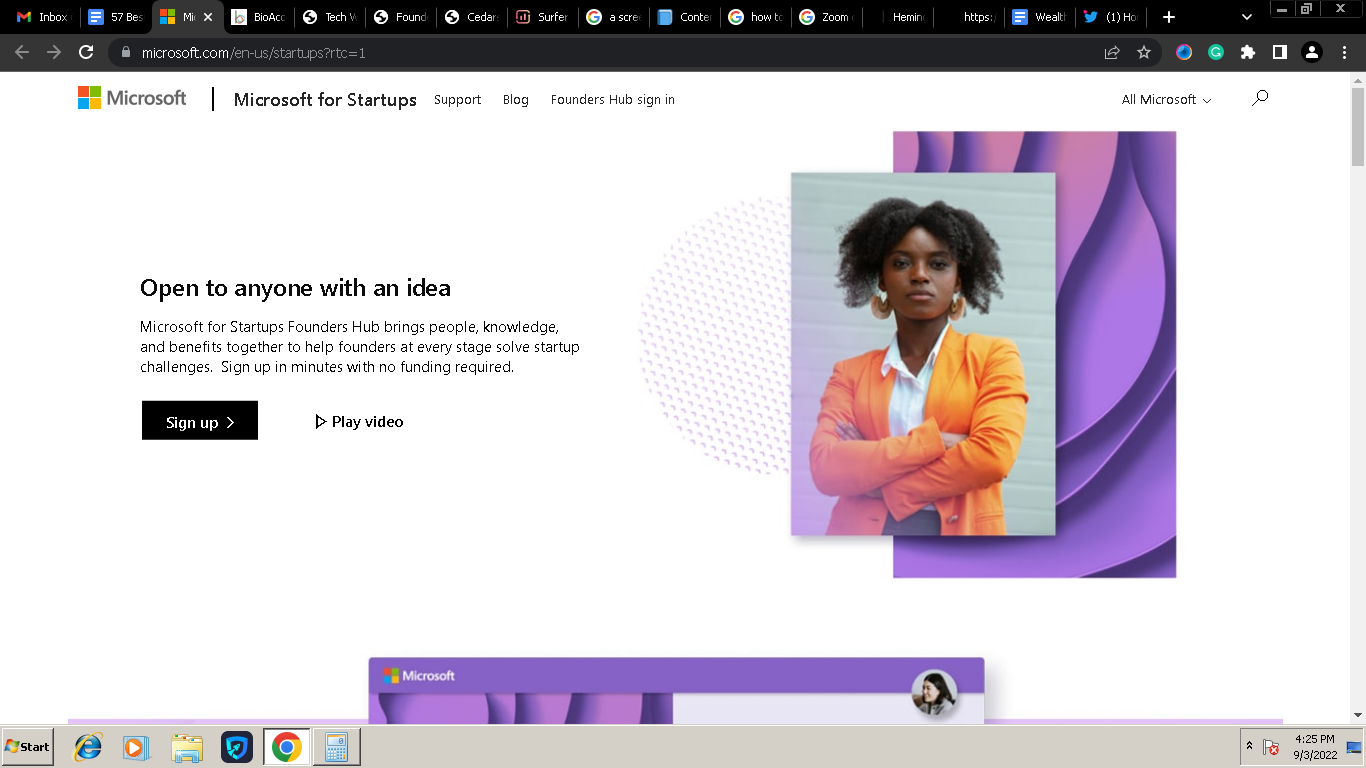Click the scrollbar down arrow

click(1358, 715)
